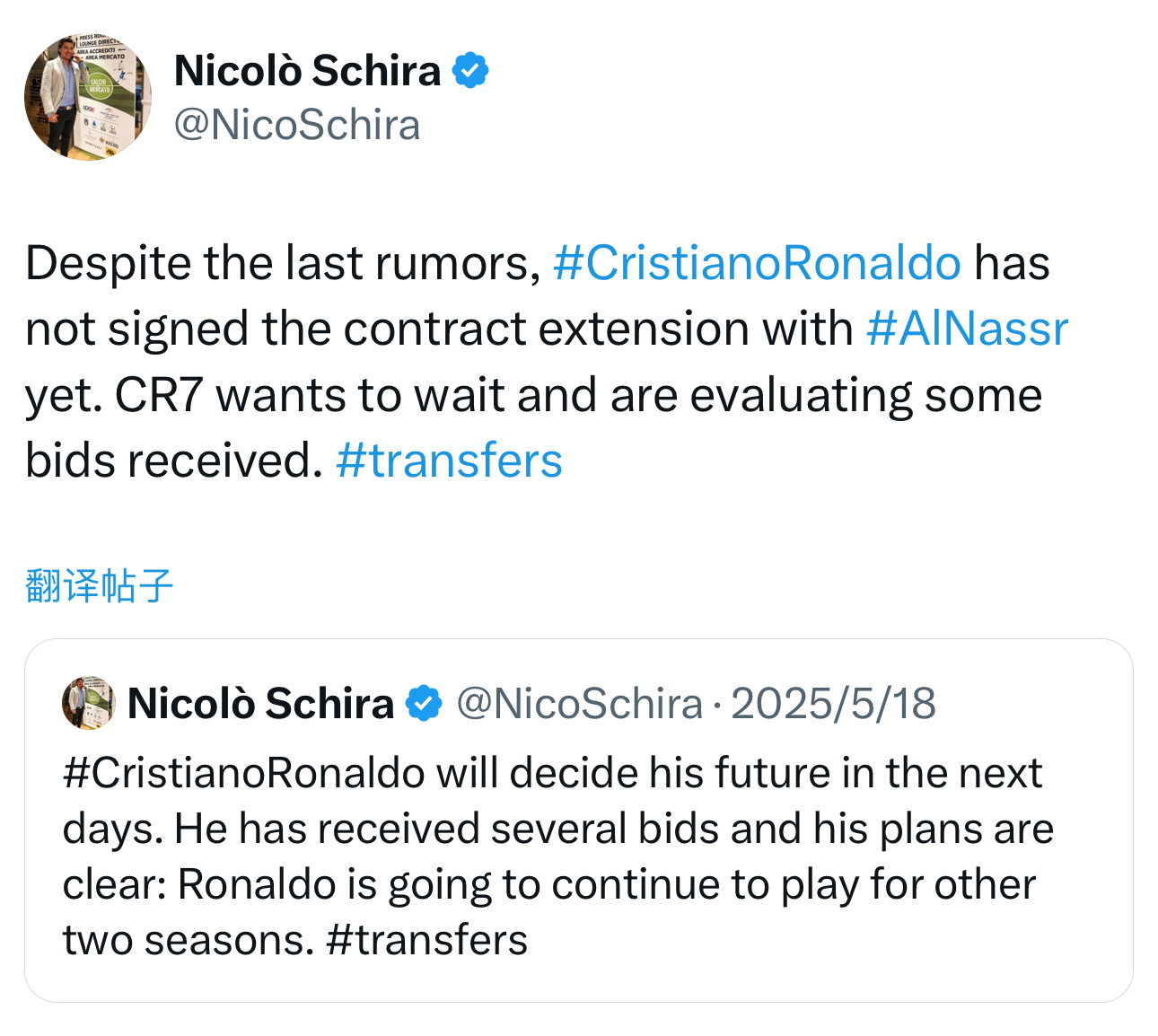The image size is (1158, 1036).
Task: Click verified badge in the quoted post
Action: coord(425,703)
